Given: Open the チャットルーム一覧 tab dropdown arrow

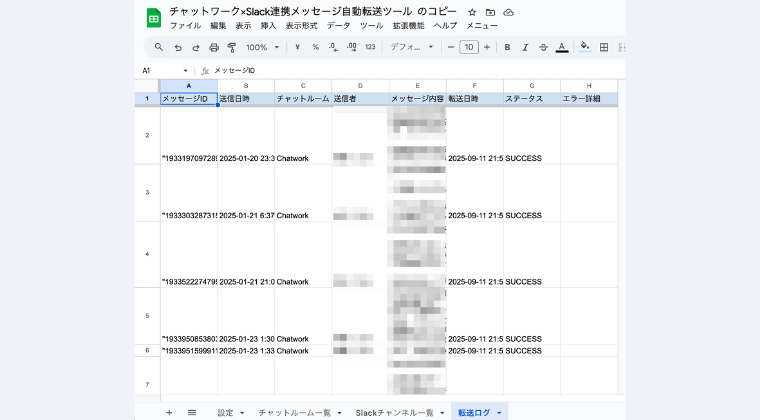Looking at the screenshot, I should tap(339, 413).
